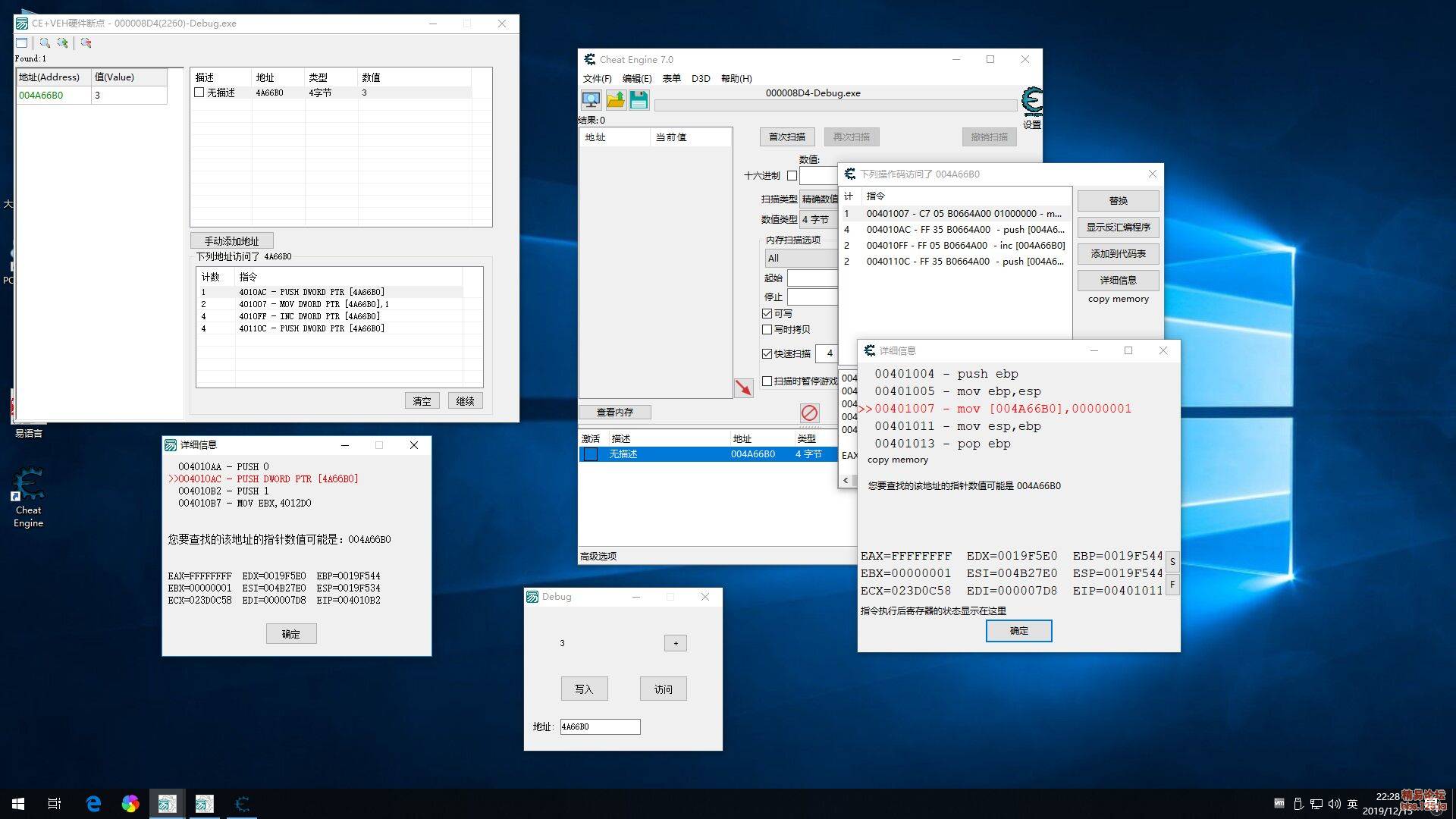Click the window icon in the CE+VEH toolbar

(x=21, y=43)
